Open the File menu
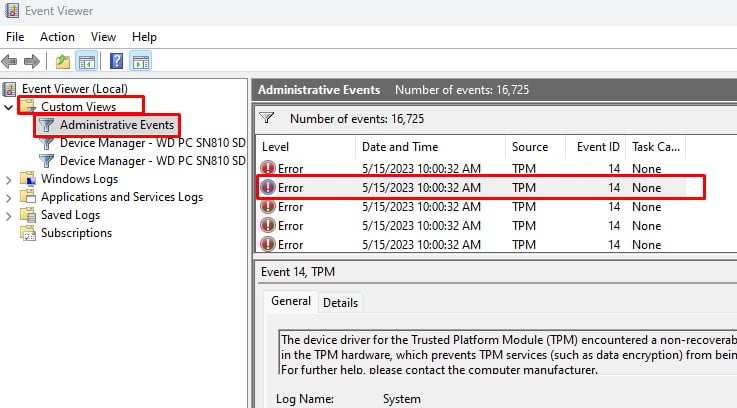The image size is (737, 408). pyautogui.click(x=15, y=37)
